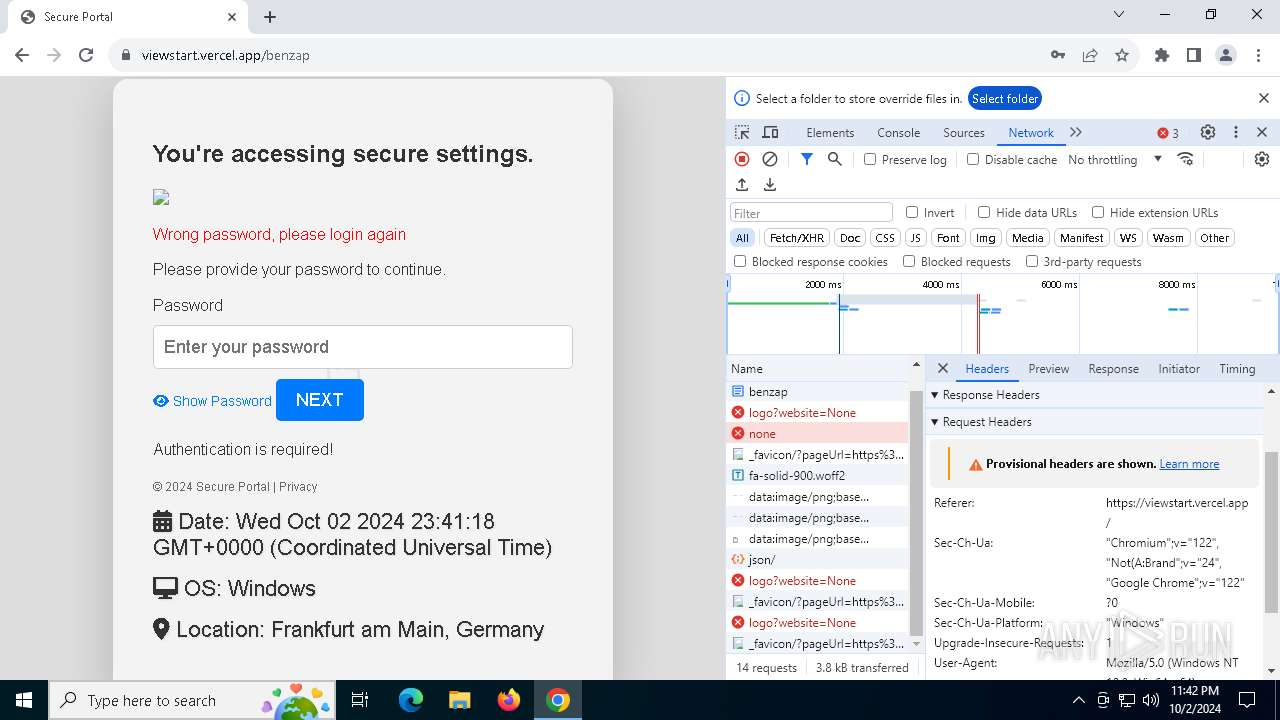
Task: Open the Preview tab of request
Action: 1048,369
